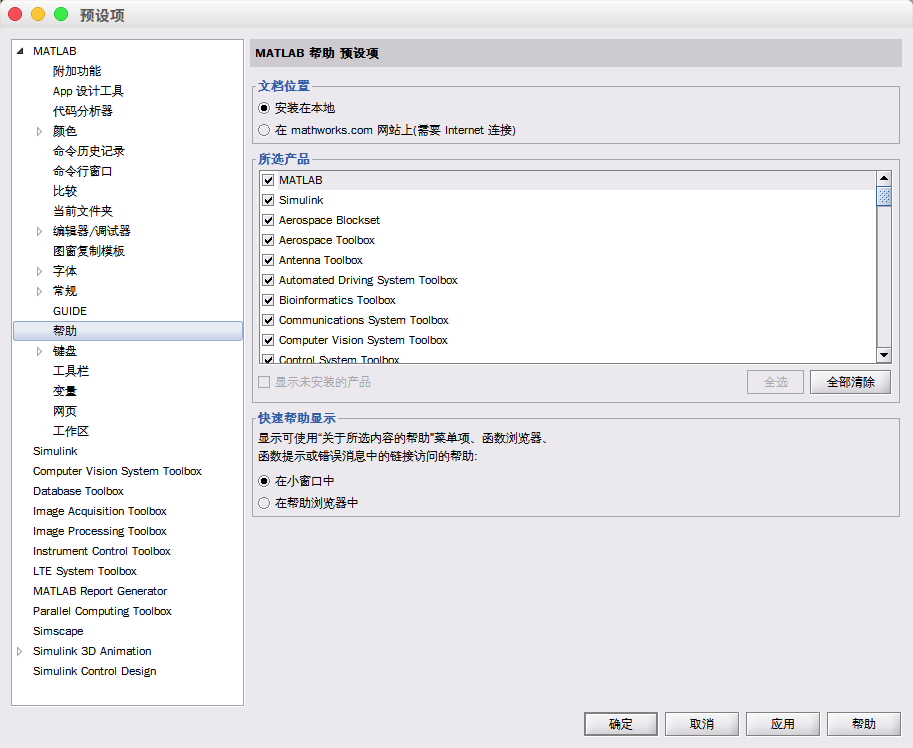
Task: Select Computer Vision System Toolbox tree item
Action: coord(117,472)
